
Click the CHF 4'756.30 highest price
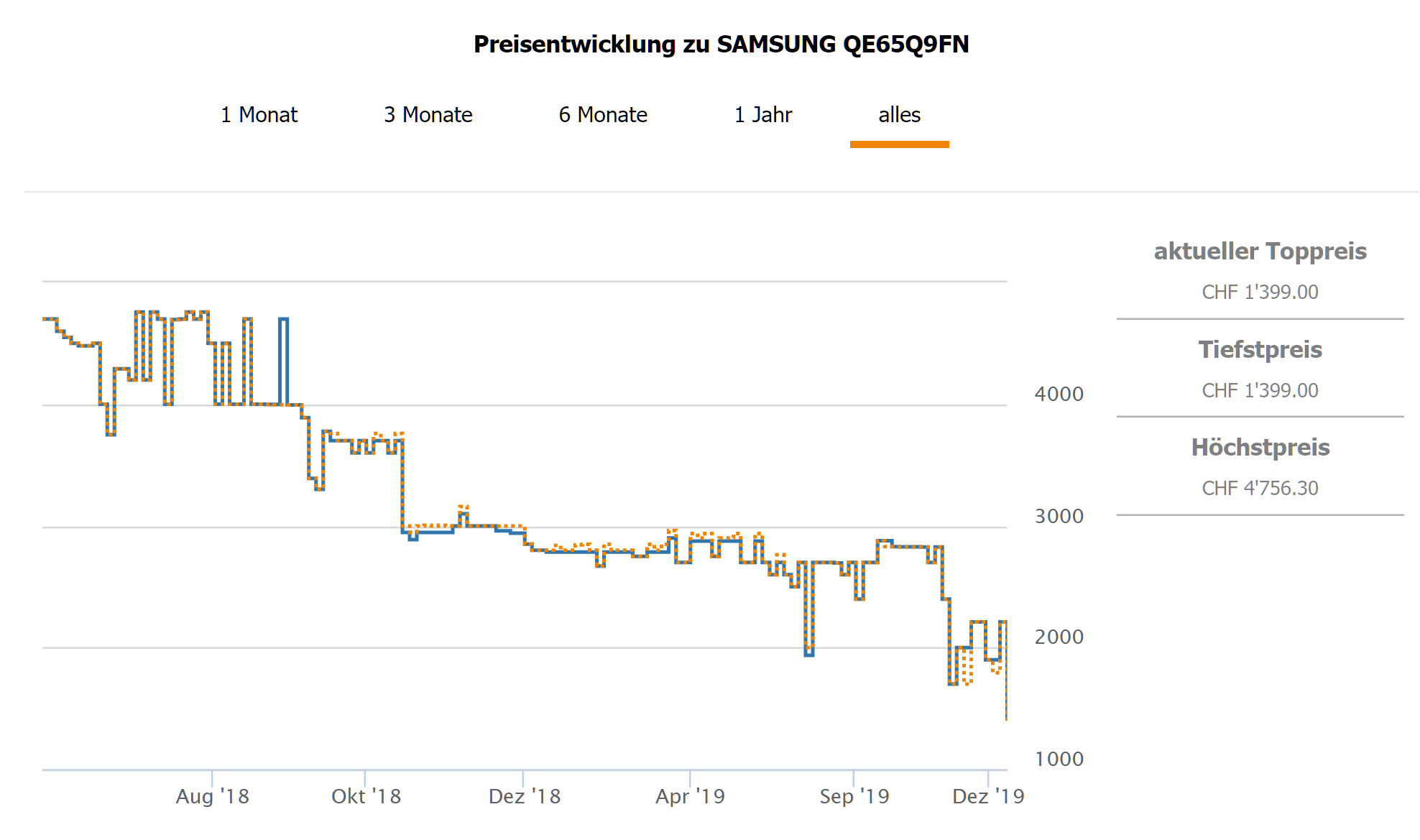pyautogui.click(x=1260, y=489)
